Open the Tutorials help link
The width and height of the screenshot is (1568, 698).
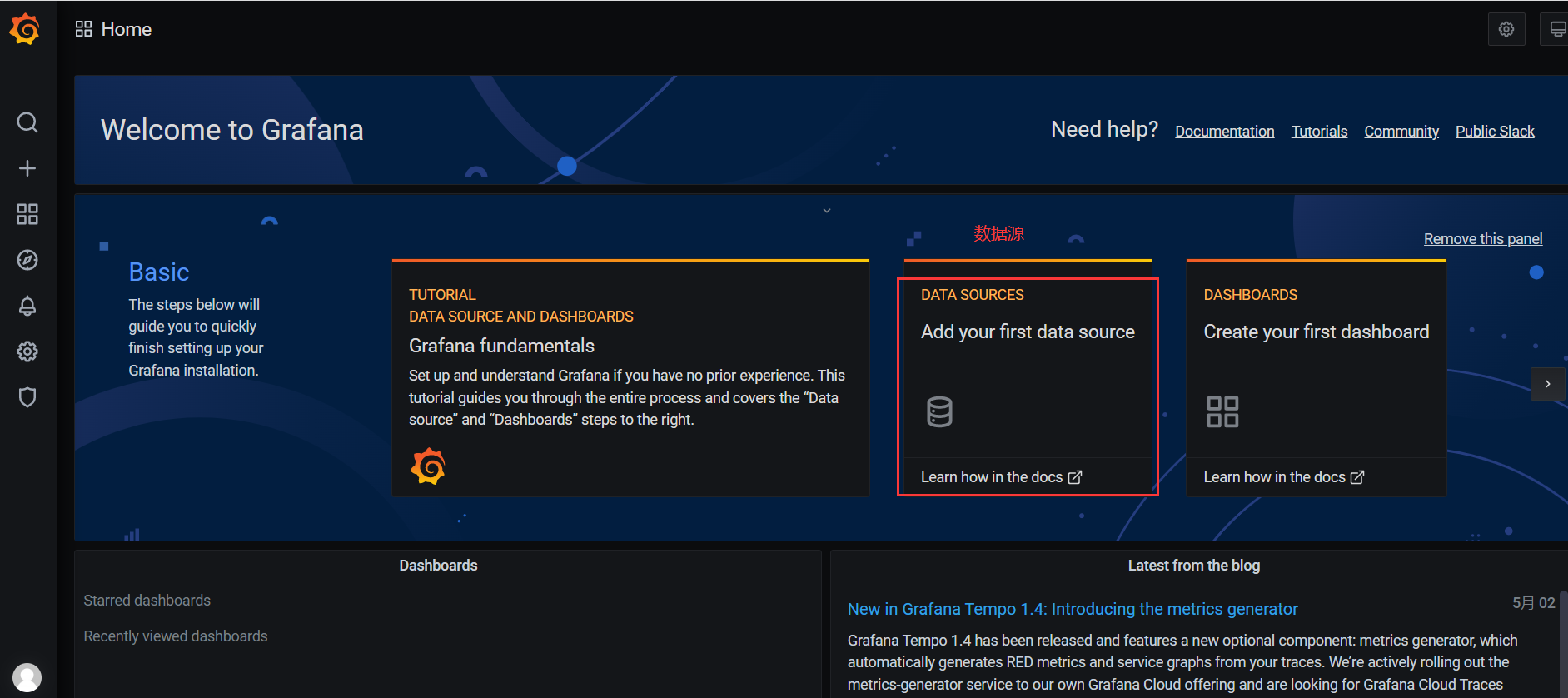[x=1319, y=132]
